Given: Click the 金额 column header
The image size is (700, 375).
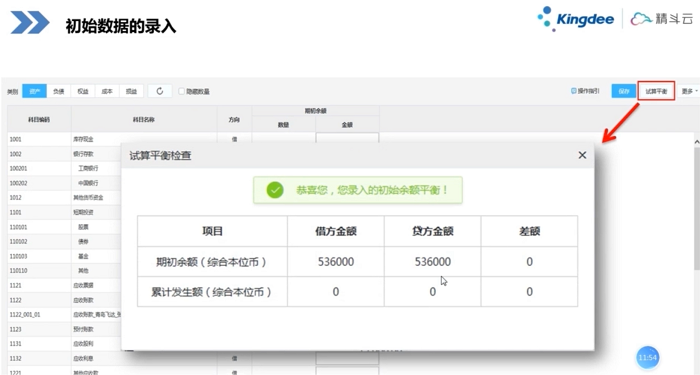Looking at the screenshot, I should pyautogui.click(x=347, y=125).
